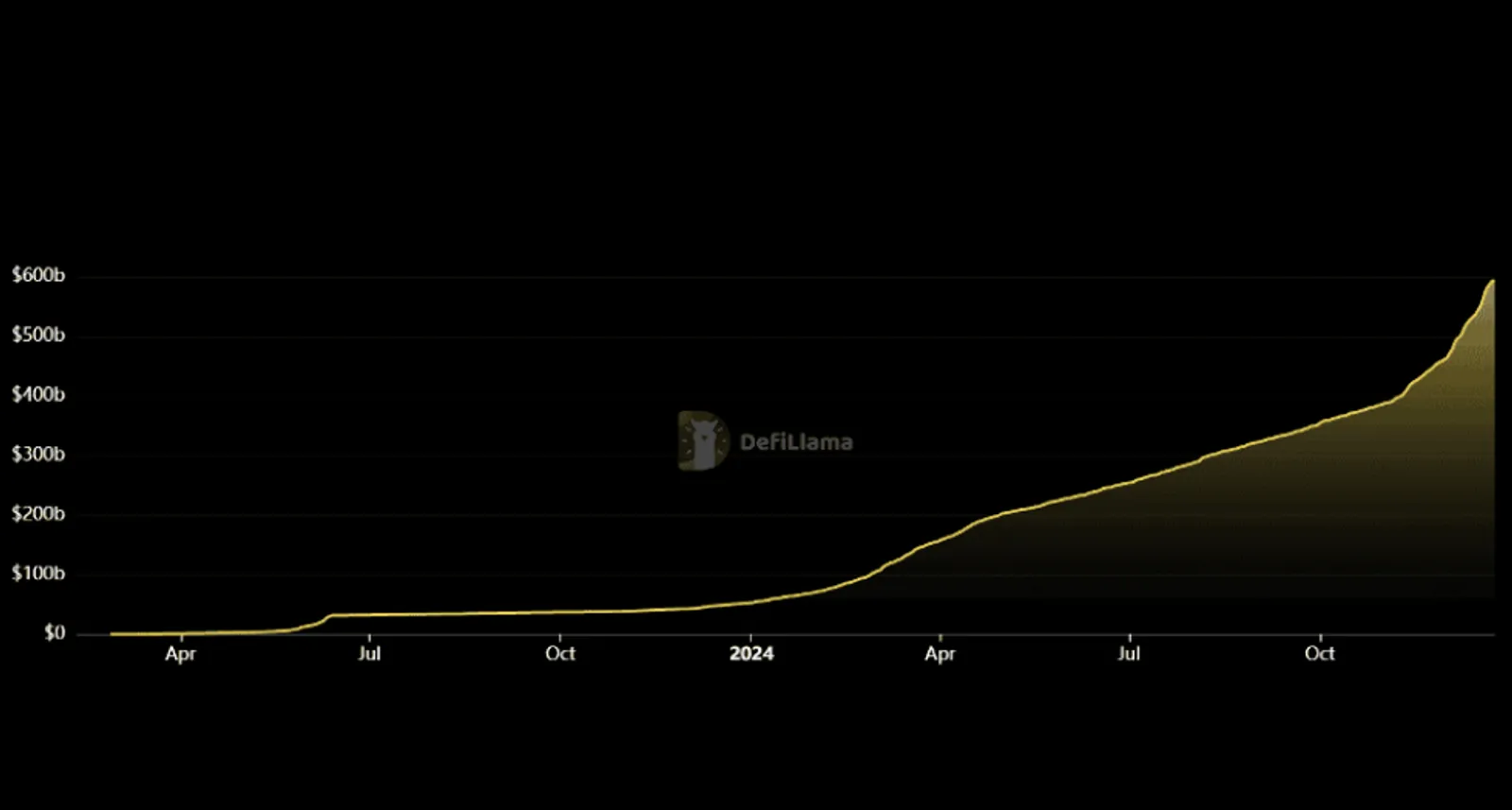This screenshot has width=1512, height=810.
Task: Click the yellow line's peak near $600b
Action: 1492,281
